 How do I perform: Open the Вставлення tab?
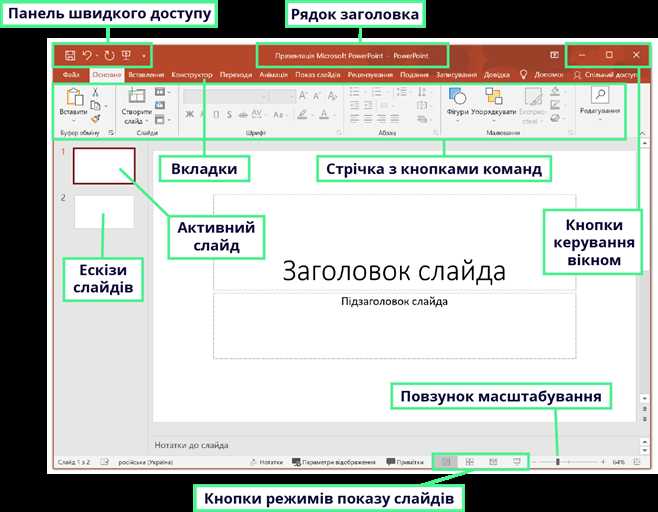(146, 75)
